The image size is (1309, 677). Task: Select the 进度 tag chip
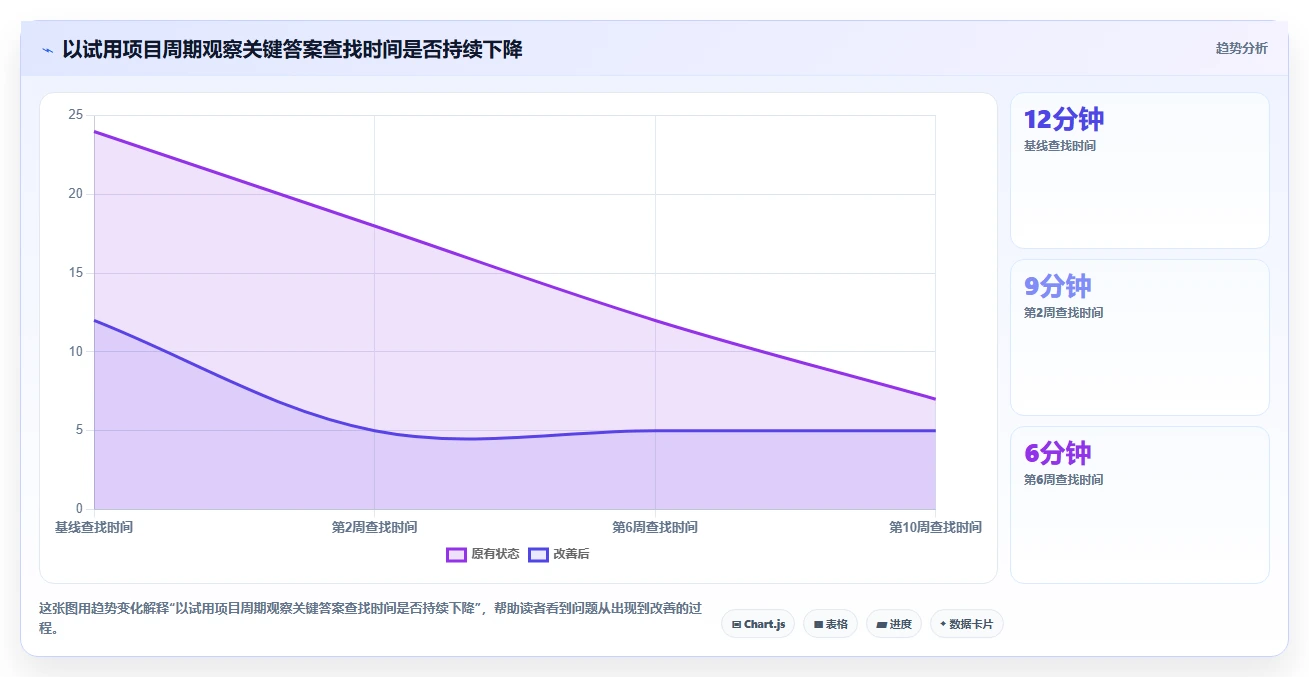(x=894, y=624)
